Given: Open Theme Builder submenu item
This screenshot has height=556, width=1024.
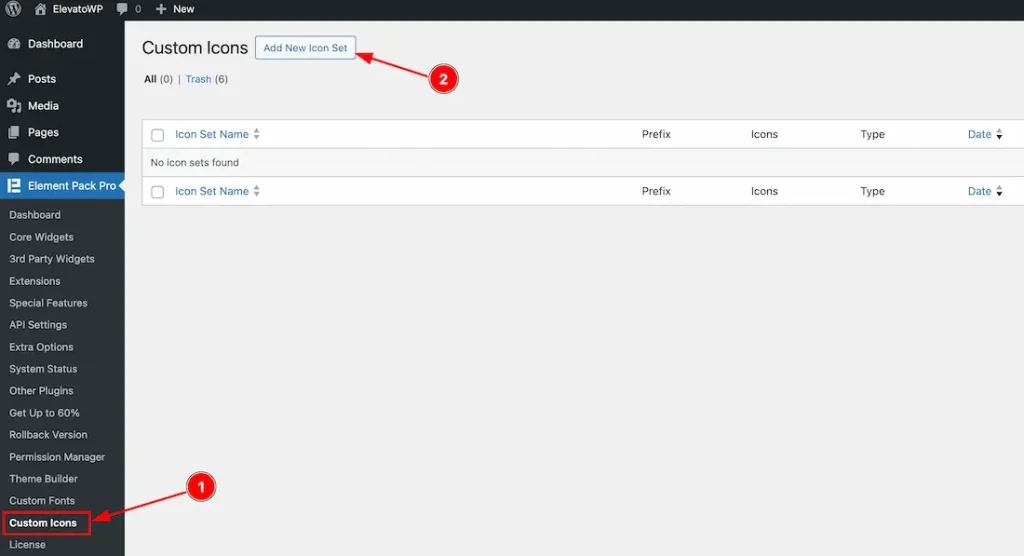Looking at the screenshot, I should click(x=43, y=479).
